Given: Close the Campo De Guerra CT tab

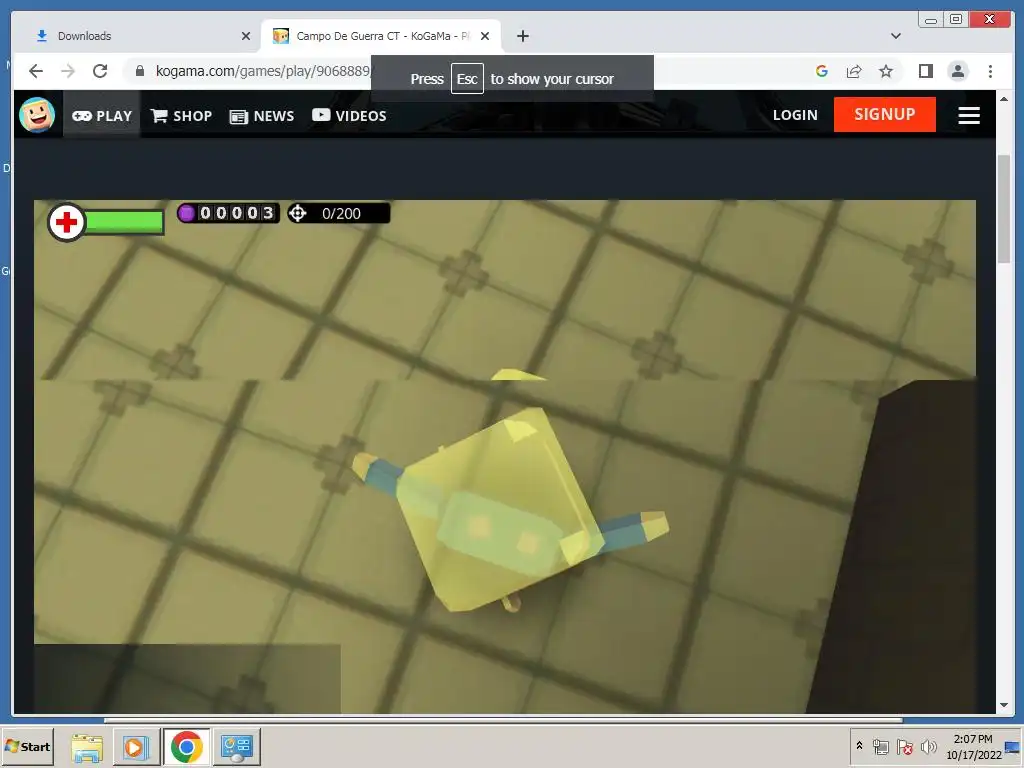Looking at the screenshot, I should point(485,36).
